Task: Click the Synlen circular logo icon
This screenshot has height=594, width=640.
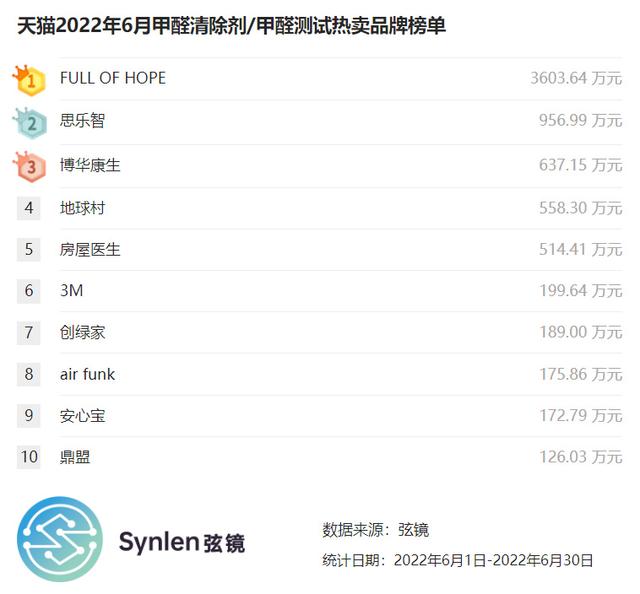Action: tap(60, 539)
